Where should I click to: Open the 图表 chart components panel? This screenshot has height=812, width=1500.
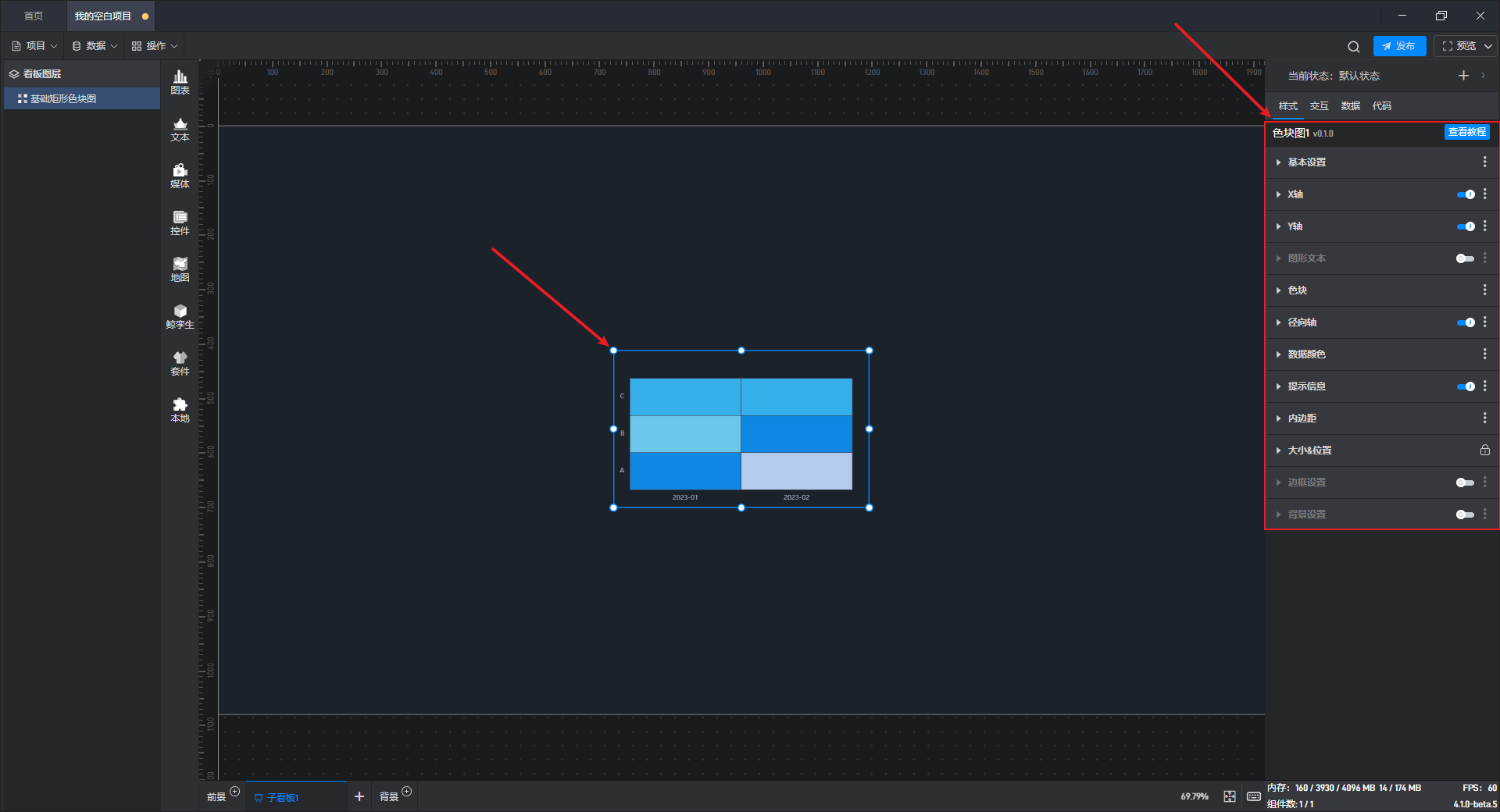(x=180, y=82)
